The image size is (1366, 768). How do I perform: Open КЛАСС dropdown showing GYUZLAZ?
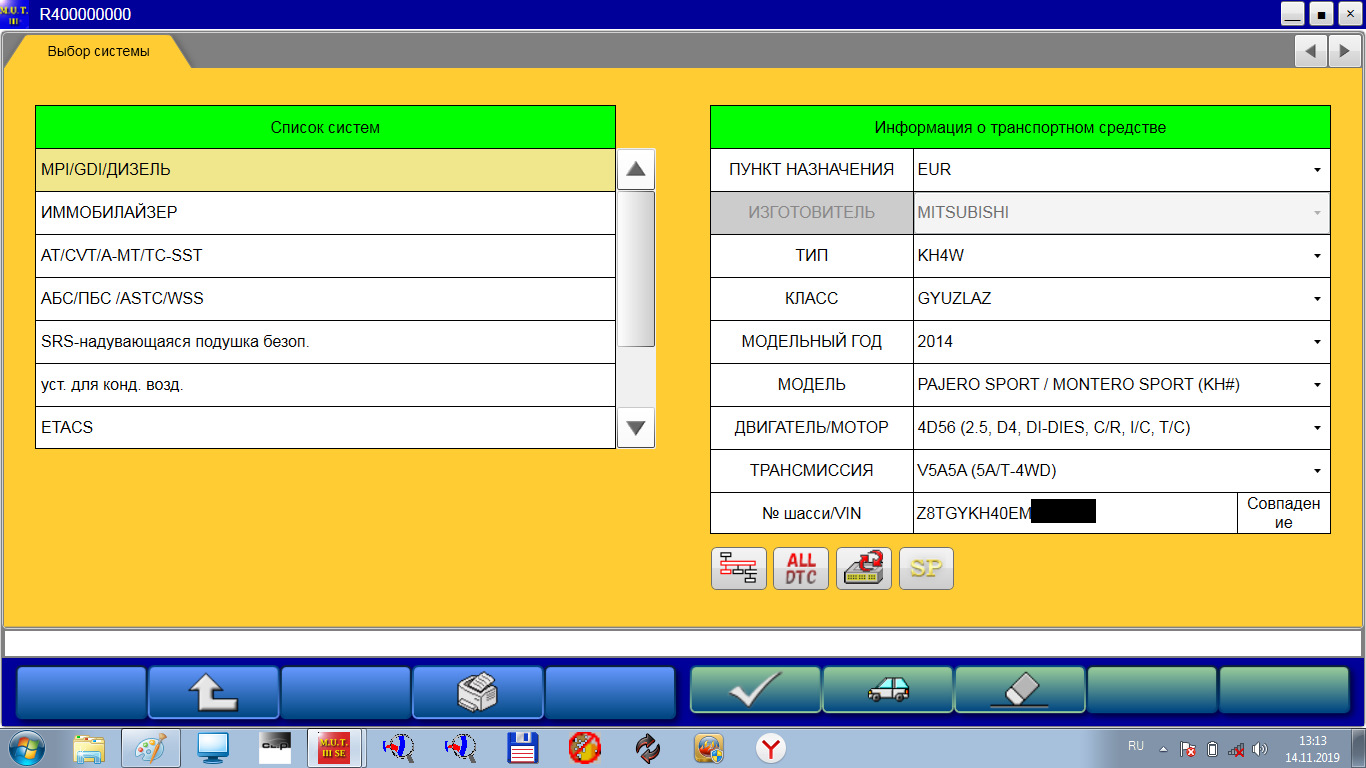click(1122, 299)
